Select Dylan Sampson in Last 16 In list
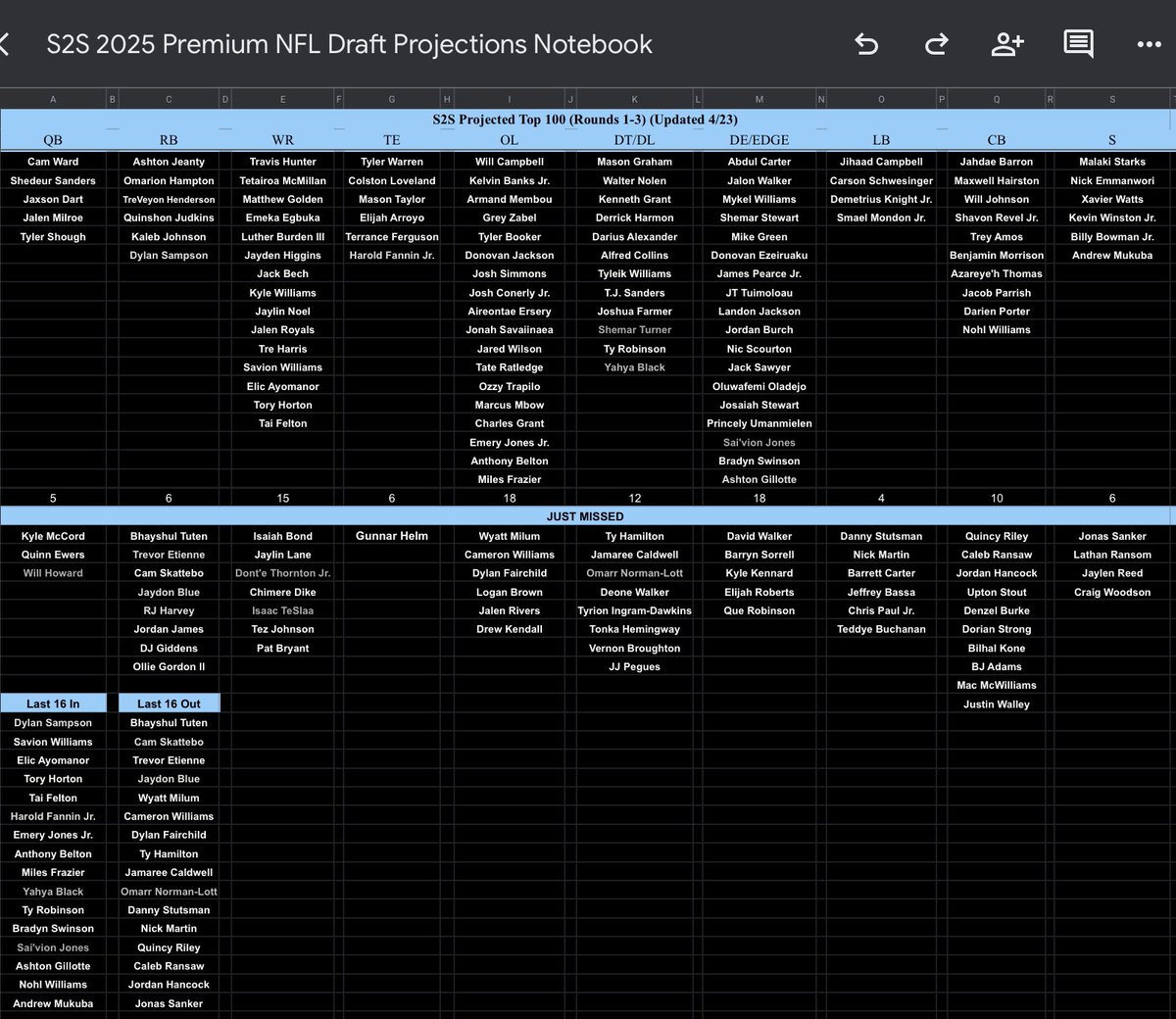This screenshot has width=1176, height=1019. [x=53, y=723]
